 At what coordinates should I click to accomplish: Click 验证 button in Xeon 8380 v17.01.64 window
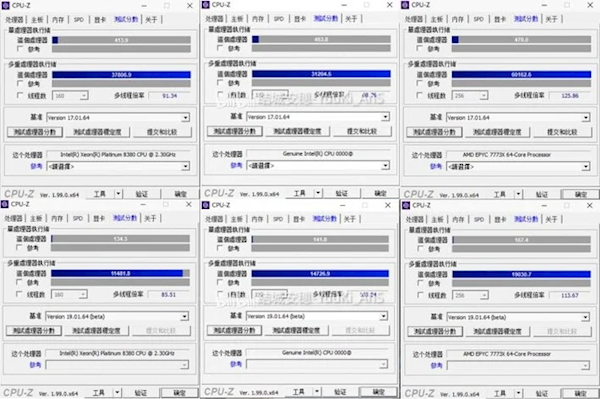pos(142,194)
